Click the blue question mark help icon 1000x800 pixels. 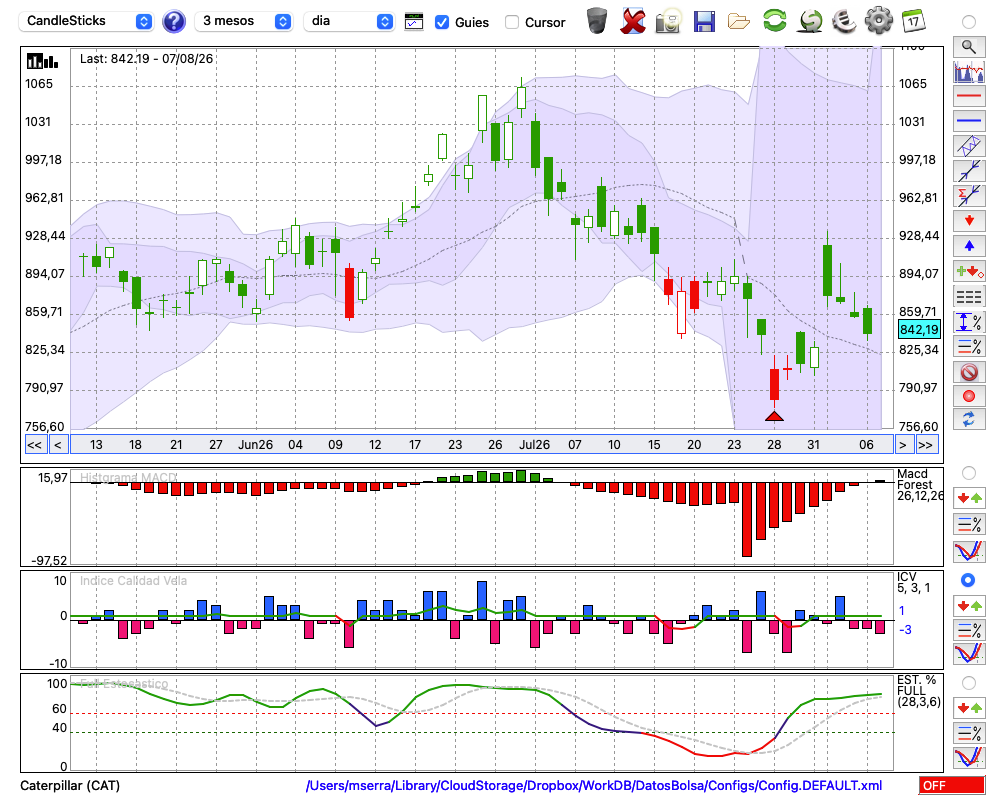[173, 21]
